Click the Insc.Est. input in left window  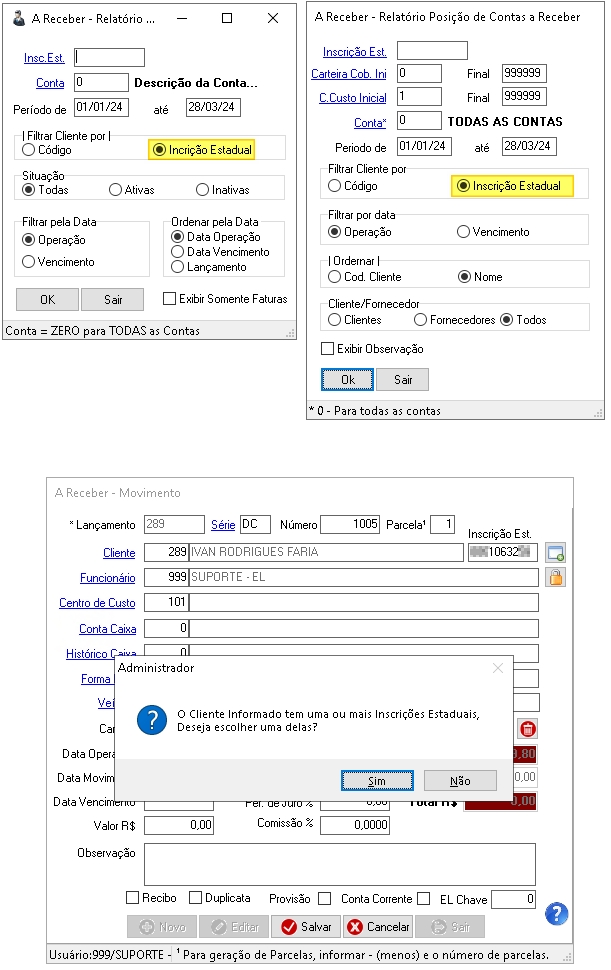point(109,58)
